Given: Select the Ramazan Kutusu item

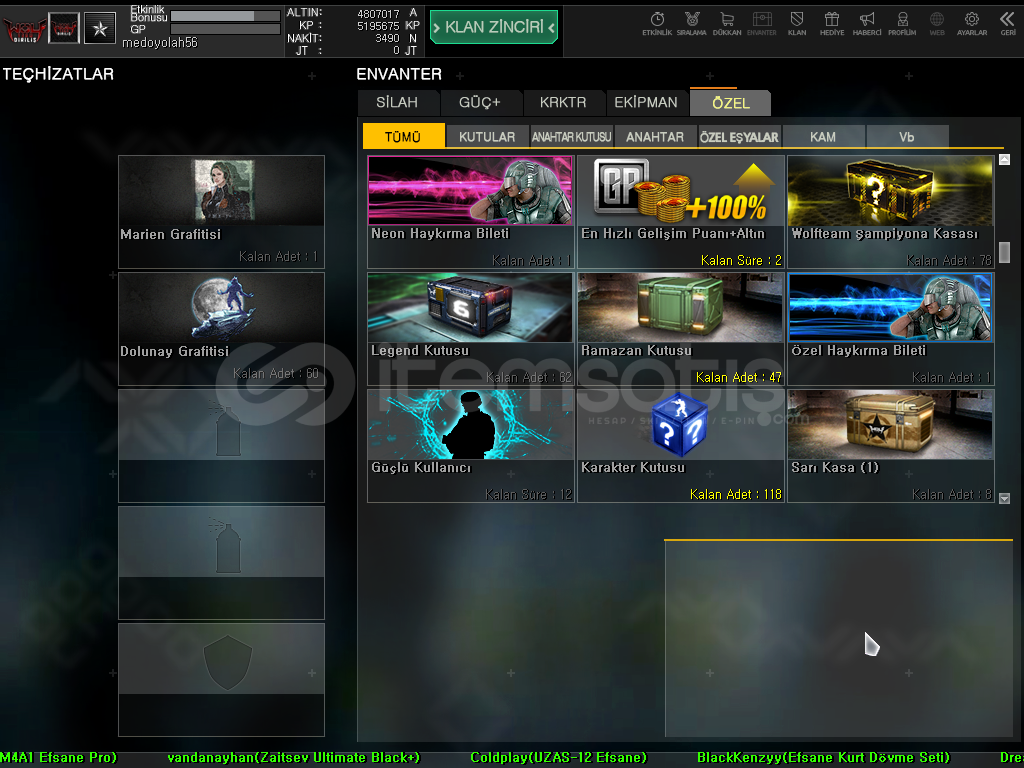Looking at the screenshot, I should (680, 328).
